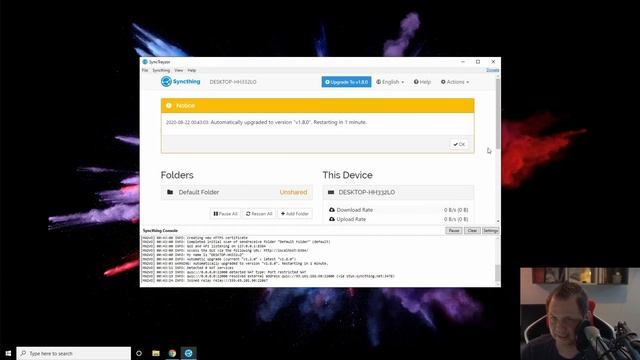Click the Add Folder button
The image size is (640, 360).
pos(295,214)
